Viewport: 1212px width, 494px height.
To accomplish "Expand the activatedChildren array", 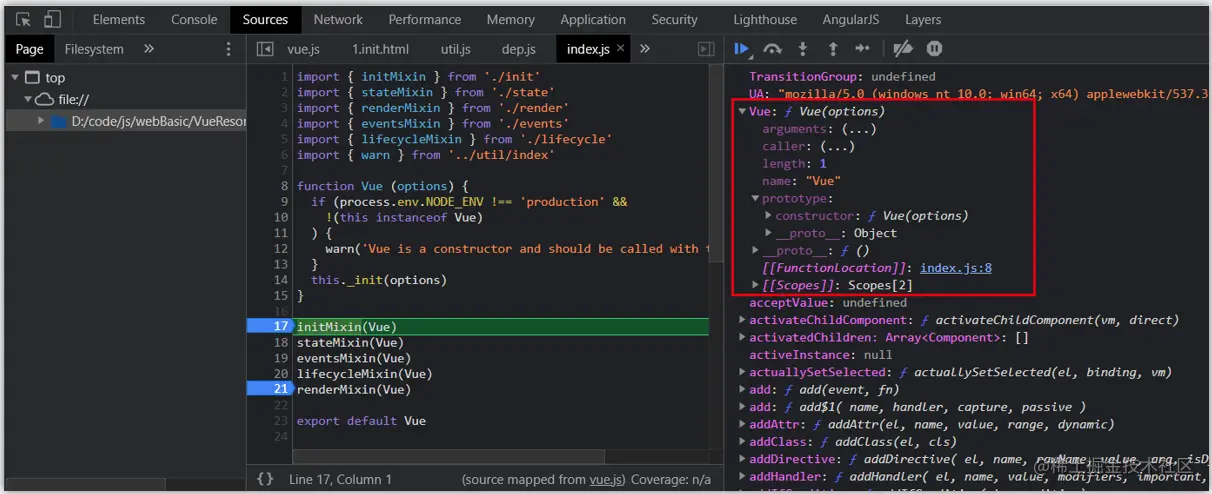I will coord(742,338).
